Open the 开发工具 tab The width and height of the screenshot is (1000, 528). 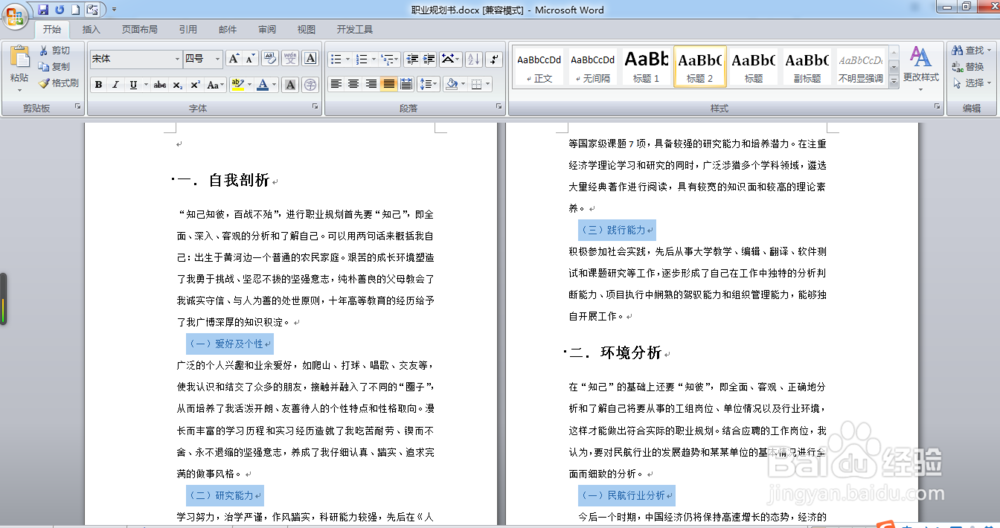(x=355, y=29)
